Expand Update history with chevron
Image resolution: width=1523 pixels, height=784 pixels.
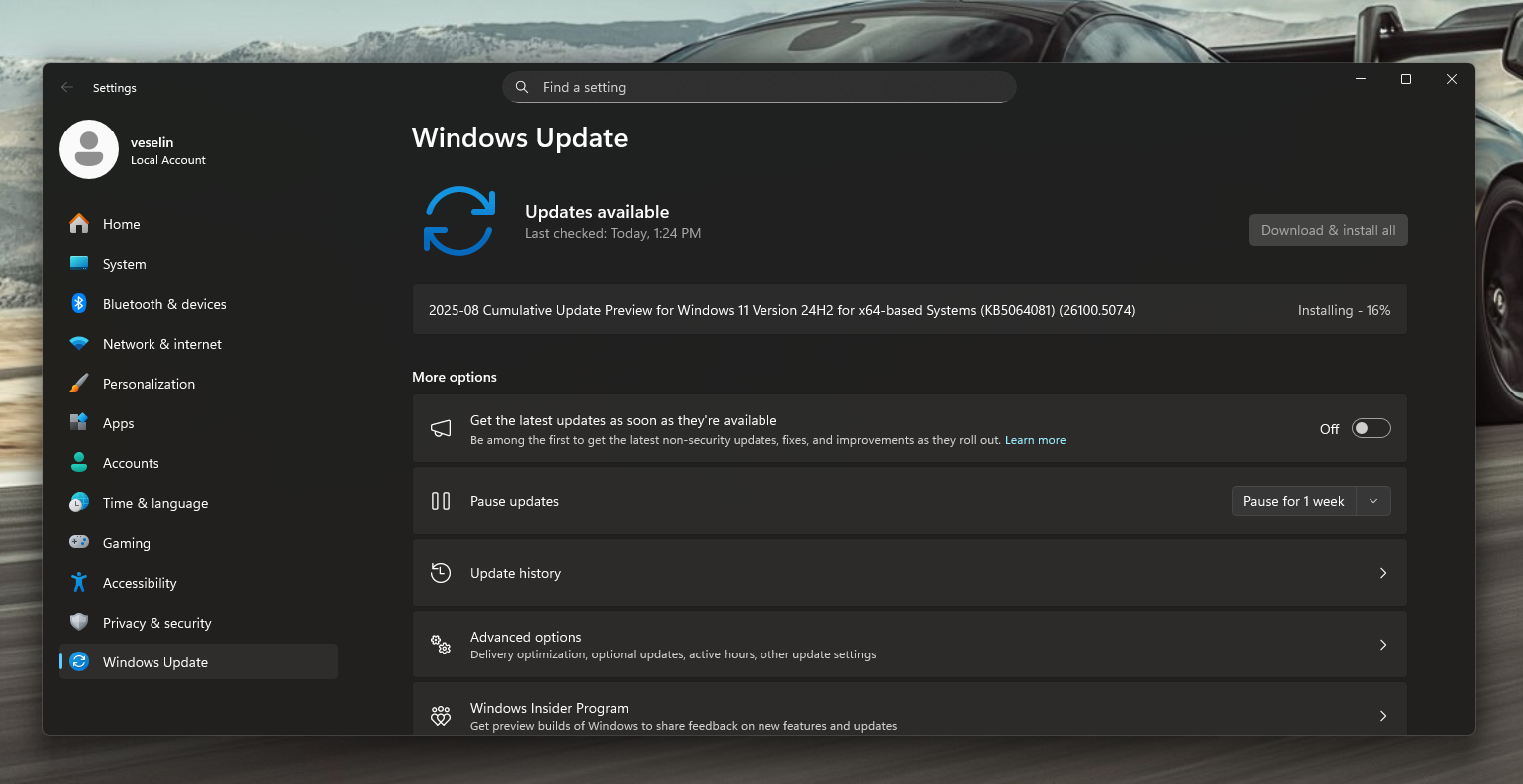(1383, 573)
